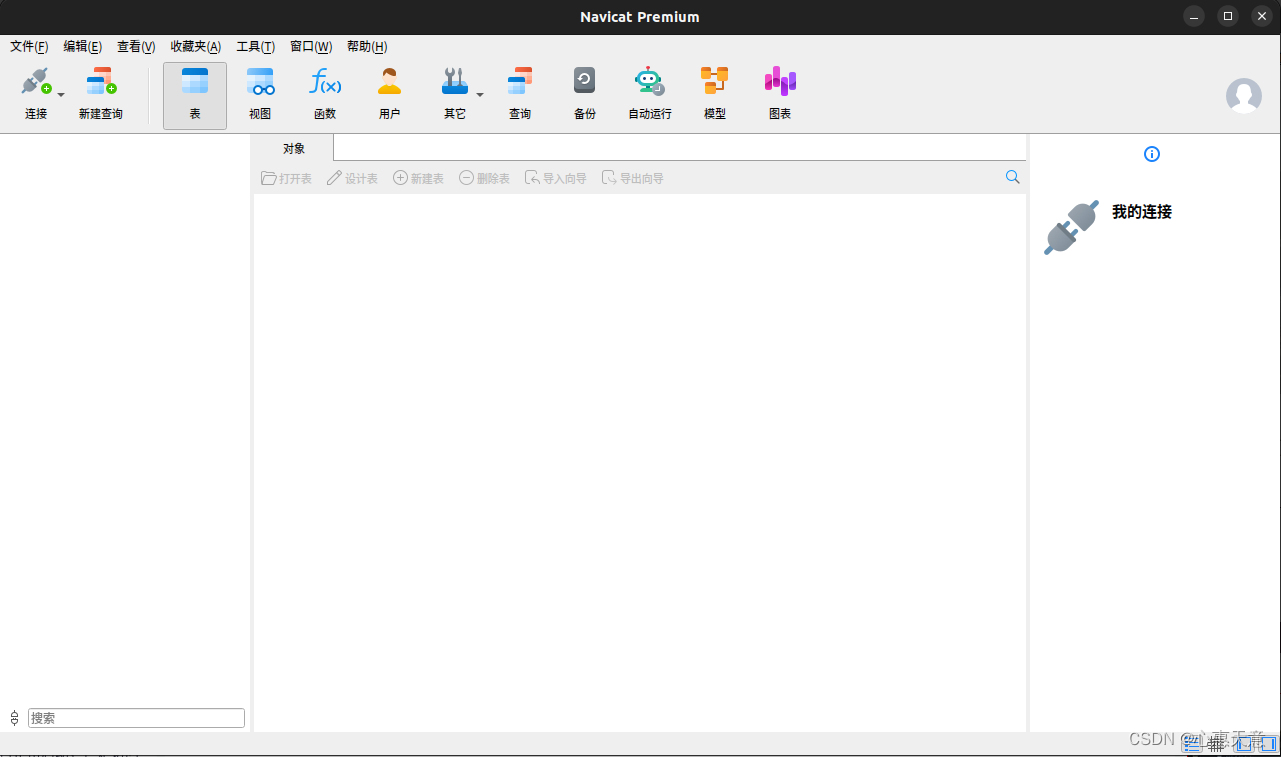Viewport: 1281px width, 757px height.
Task: Switch to the Objects (对象) tab
Action: point(293,149)
